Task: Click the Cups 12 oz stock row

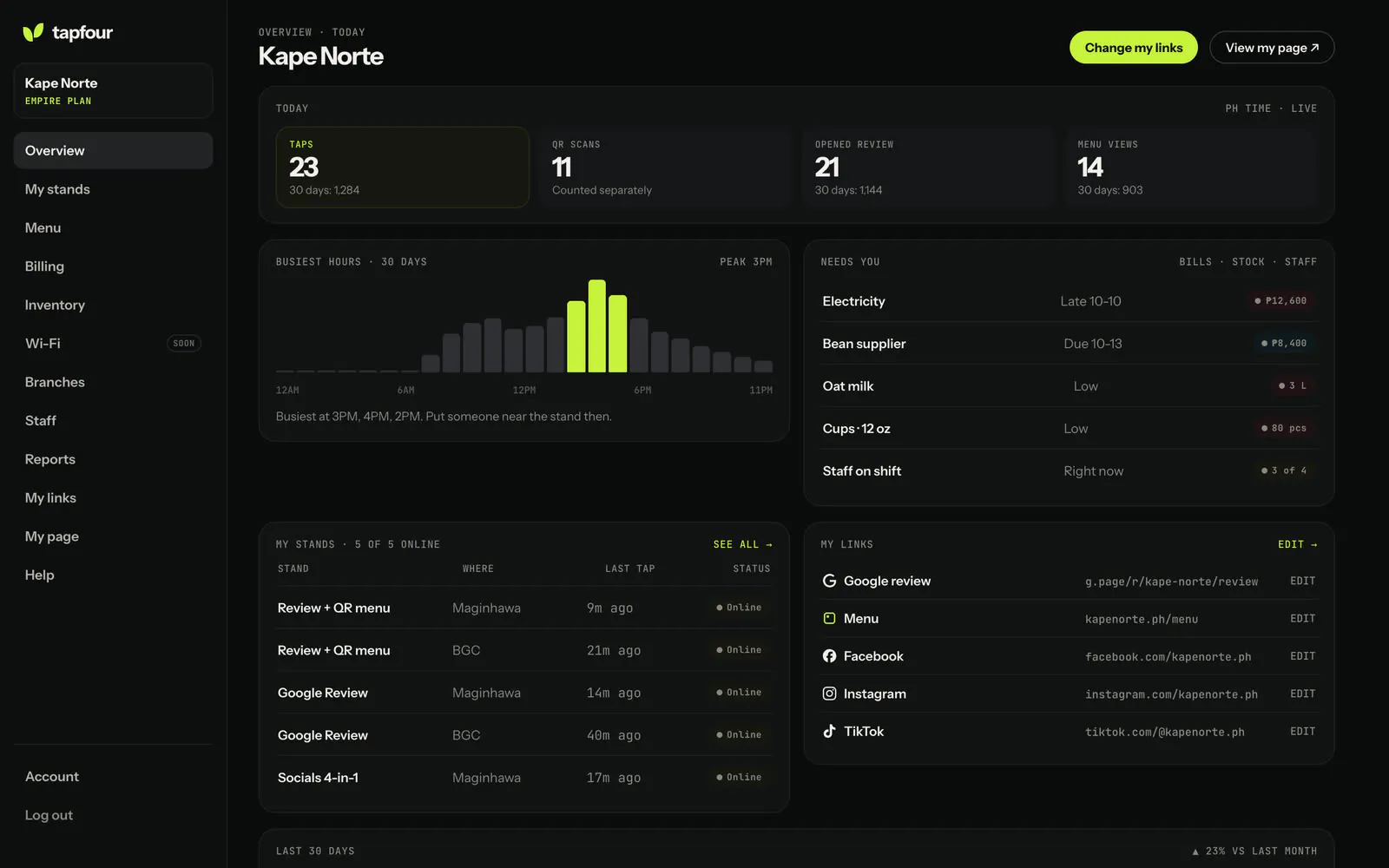Action: pyautogui.click(x=1069, y=429)
